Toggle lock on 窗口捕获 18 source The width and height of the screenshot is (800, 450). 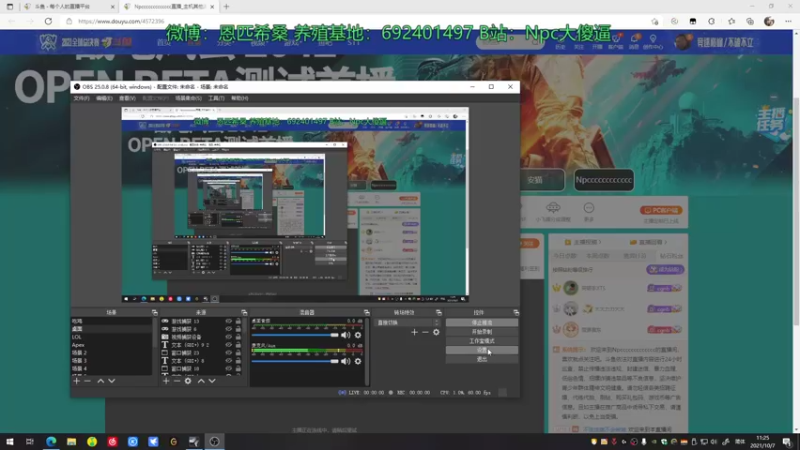[238, 368]
